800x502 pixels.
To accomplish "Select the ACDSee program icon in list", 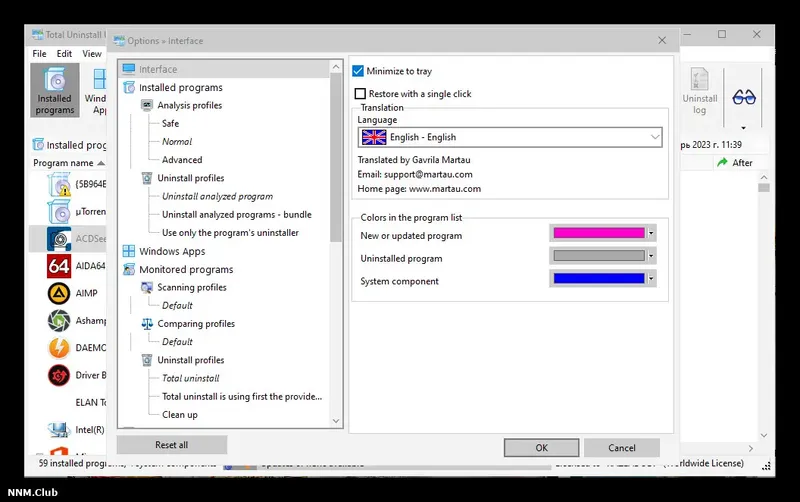I will coord(59,239).
